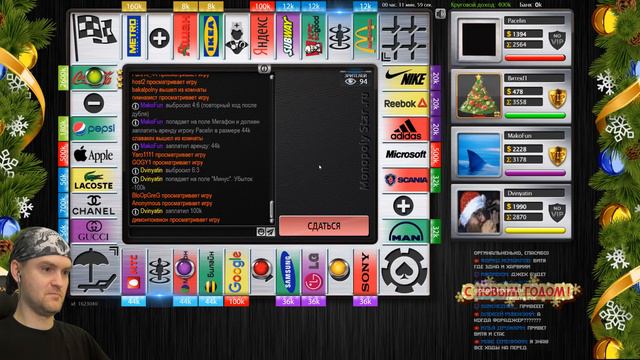Select the Samsung property cell

(x=288, y=271)
